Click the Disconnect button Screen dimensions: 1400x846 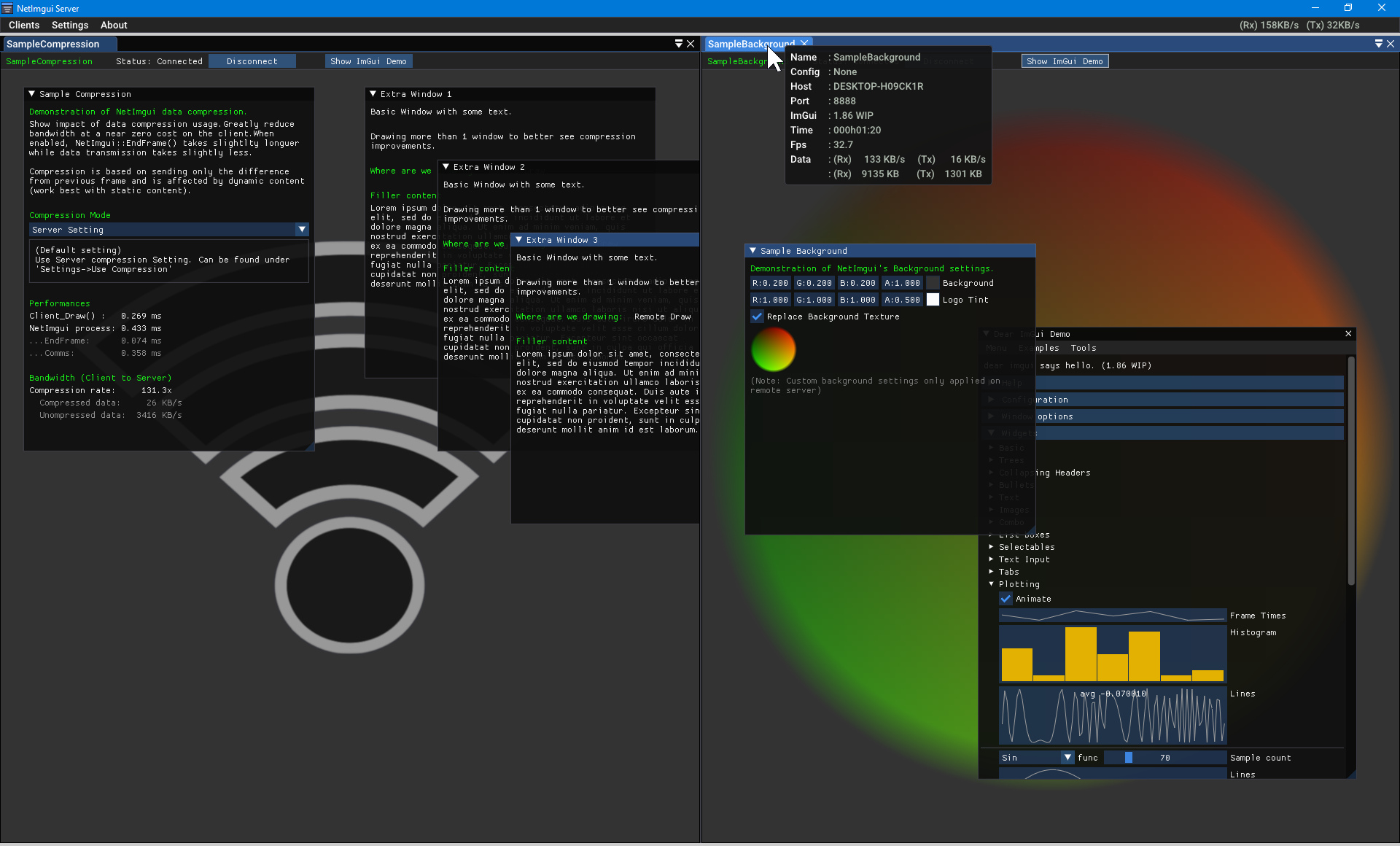point(252,61)
